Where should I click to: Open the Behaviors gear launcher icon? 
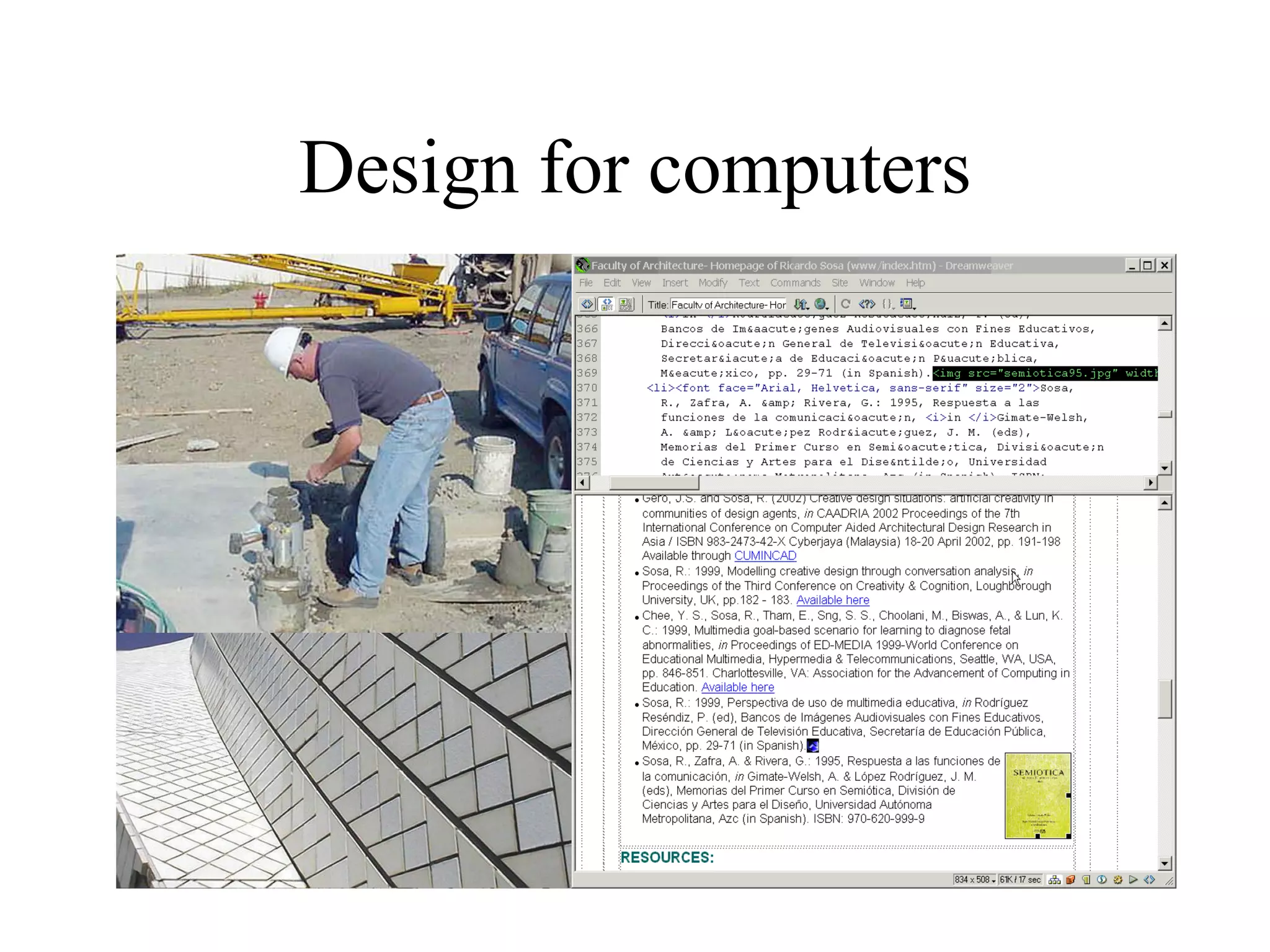(x=1118, y=879)
